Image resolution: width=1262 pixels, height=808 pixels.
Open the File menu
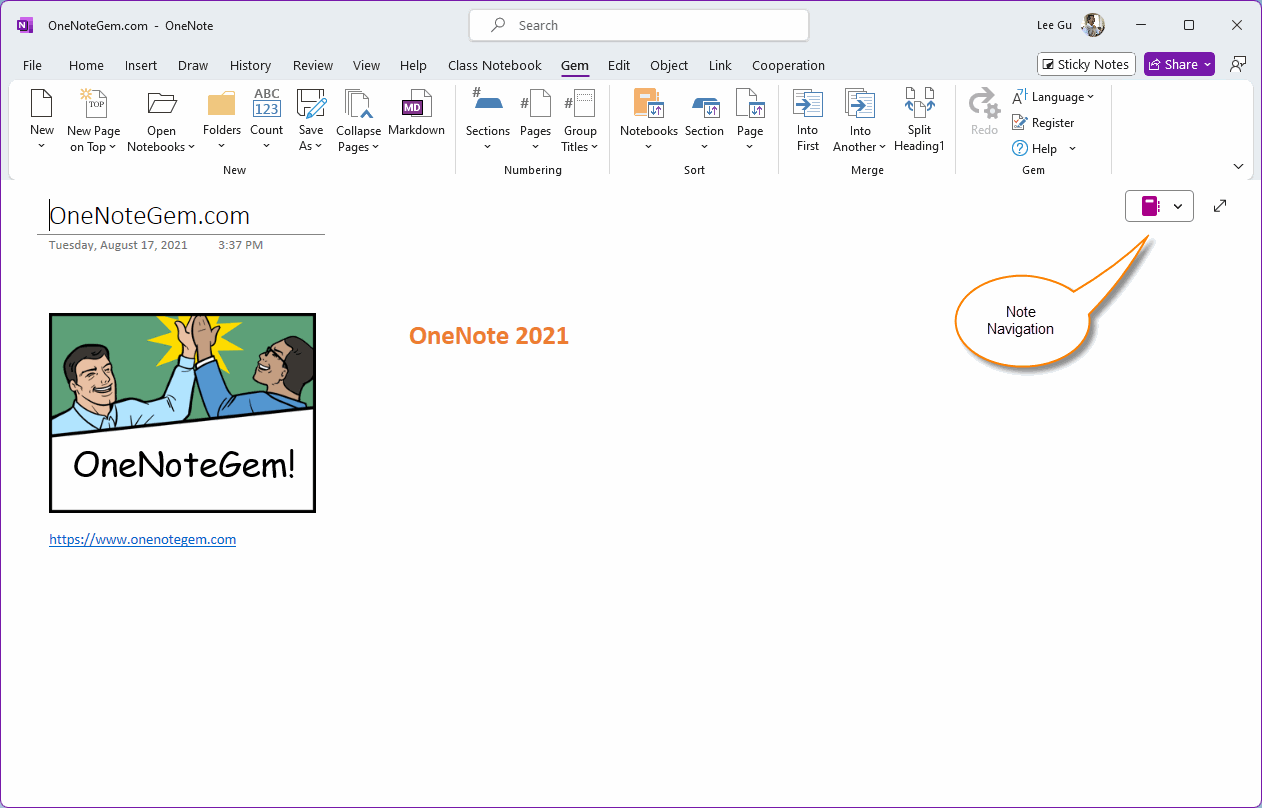tap(32, 65)
